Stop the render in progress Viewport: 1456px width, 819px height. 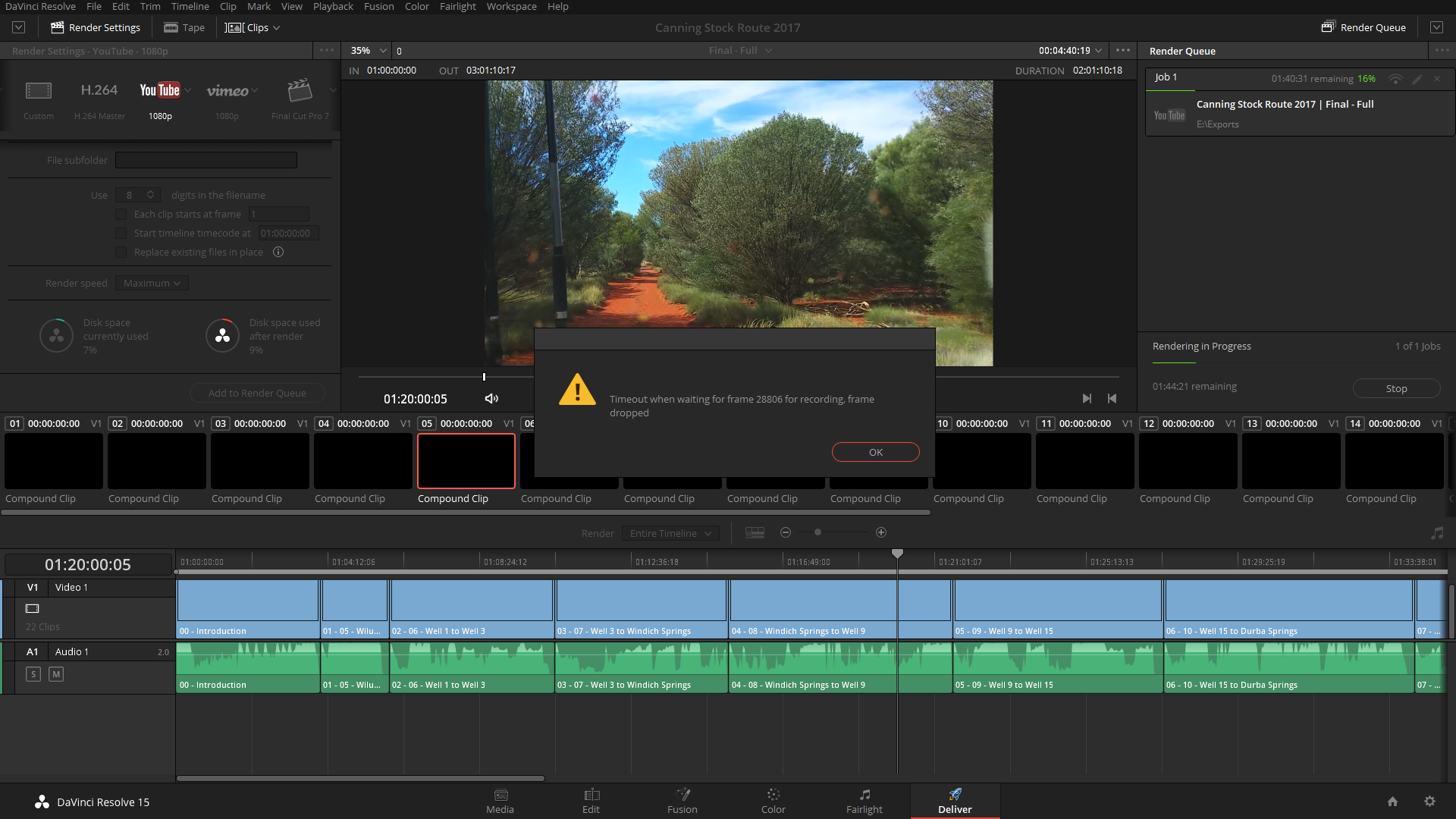(1396, 388)
